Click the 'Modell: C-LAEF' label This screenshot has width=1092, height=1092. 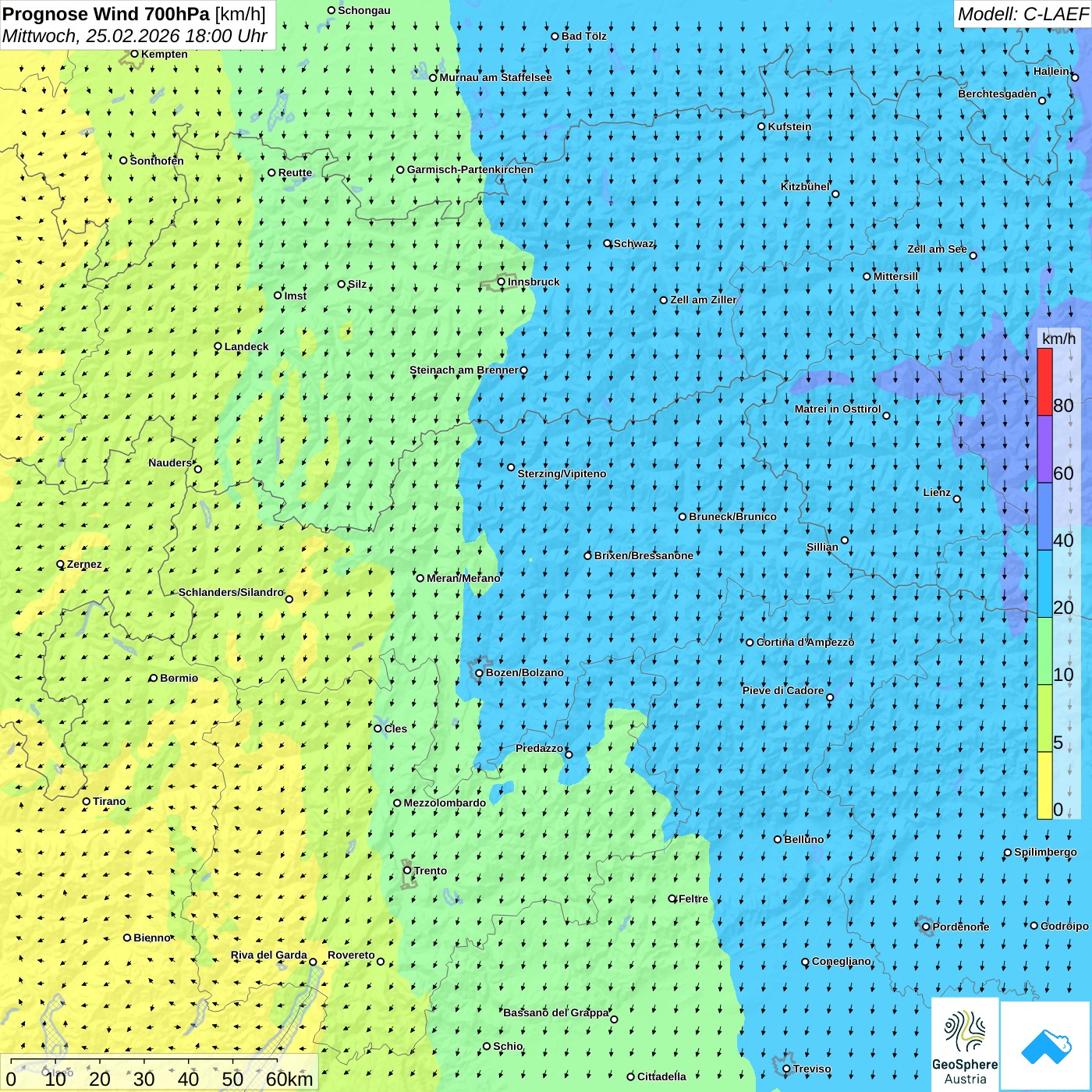[x=1022, y=14]
